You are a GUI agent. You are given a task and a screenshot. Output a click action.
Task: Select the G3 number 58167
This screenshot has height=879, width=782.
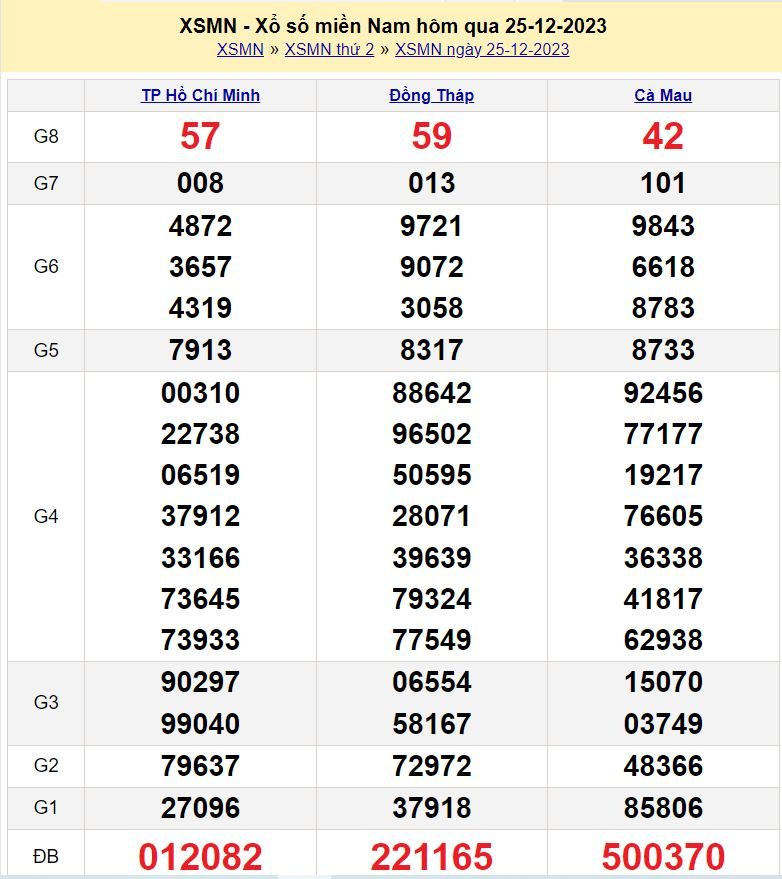(432, 724)
